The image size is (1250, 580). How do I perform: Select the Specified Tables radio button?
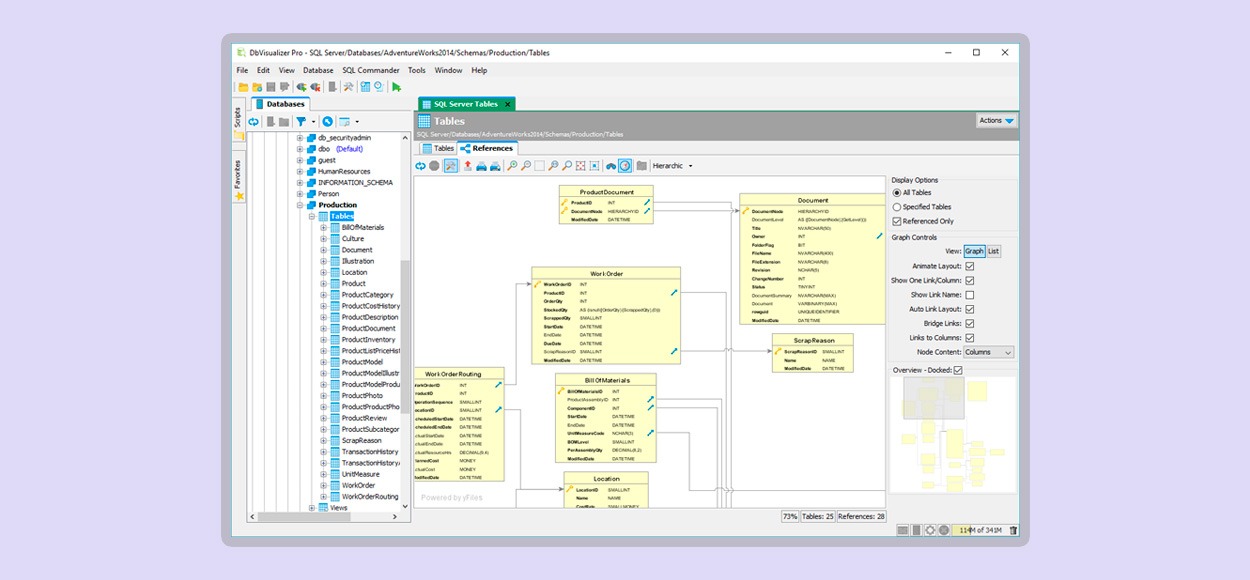click(x=896, y=207)
